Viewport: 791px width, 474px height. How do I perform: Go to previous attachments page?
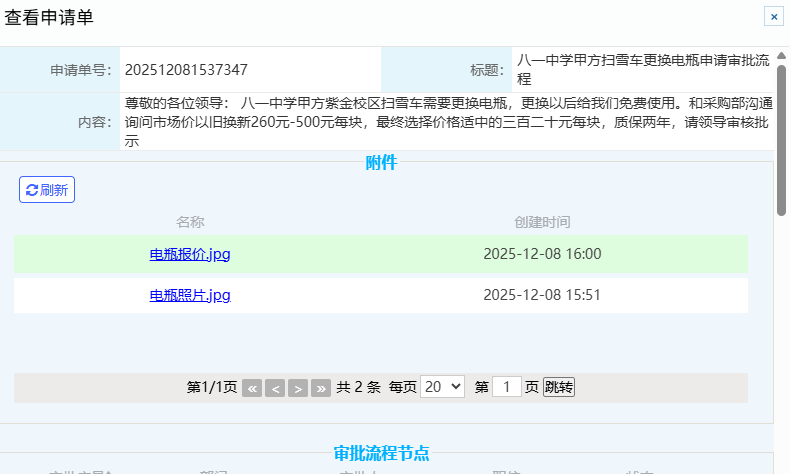click(x=275, y=388)
